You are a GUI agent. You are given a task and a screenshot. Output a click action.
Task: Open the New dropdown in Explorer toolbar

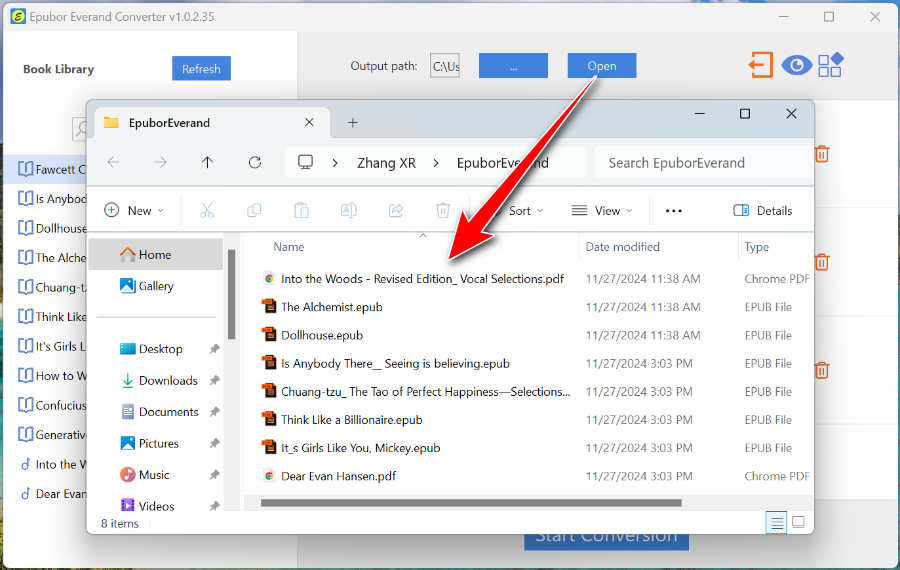point(134,211)
